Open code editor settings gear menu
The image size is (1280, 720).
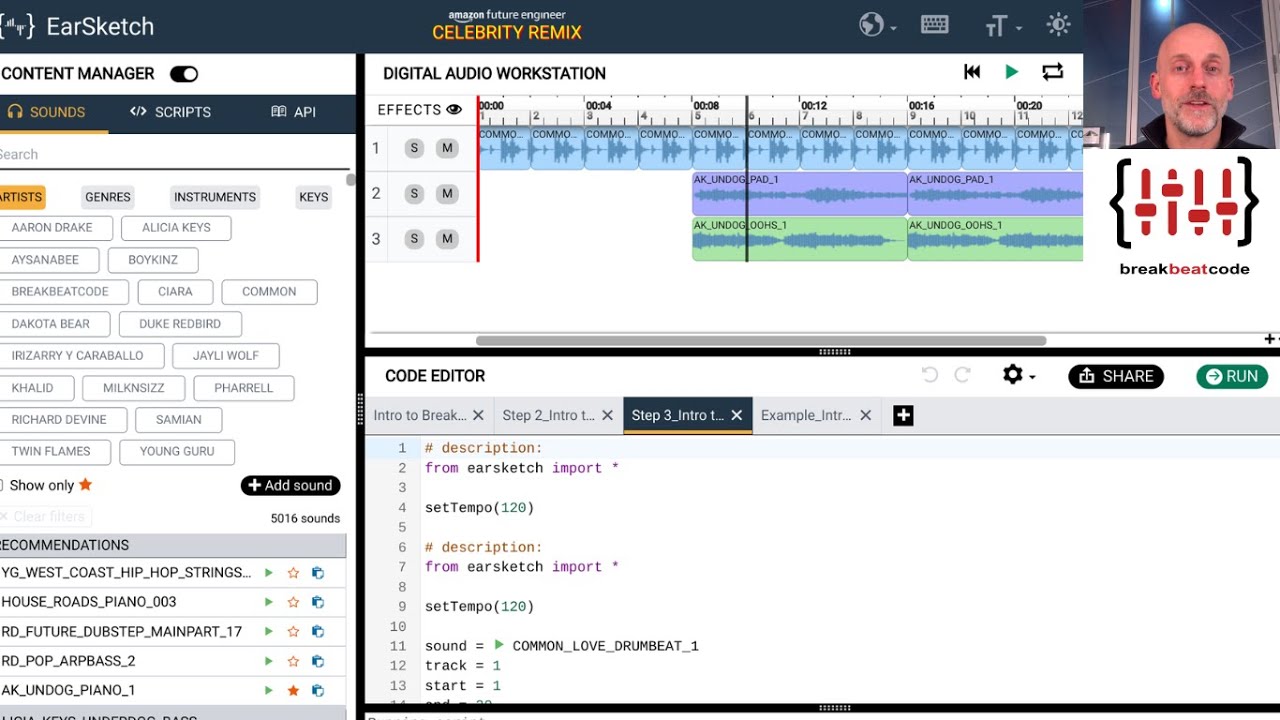pyautogui.click(x=1018, y=375)
